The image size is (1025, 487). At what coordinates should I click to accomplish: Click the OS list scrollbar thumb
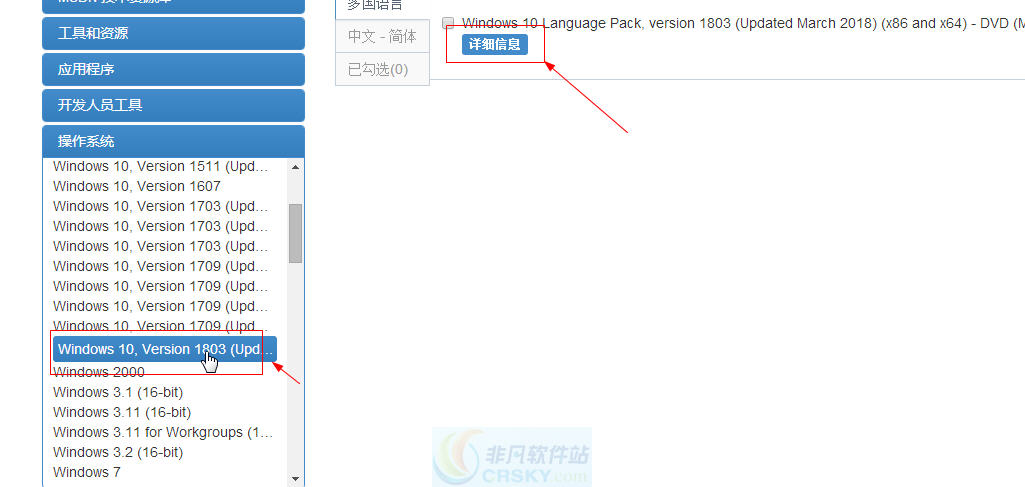(x=295, y=233)
